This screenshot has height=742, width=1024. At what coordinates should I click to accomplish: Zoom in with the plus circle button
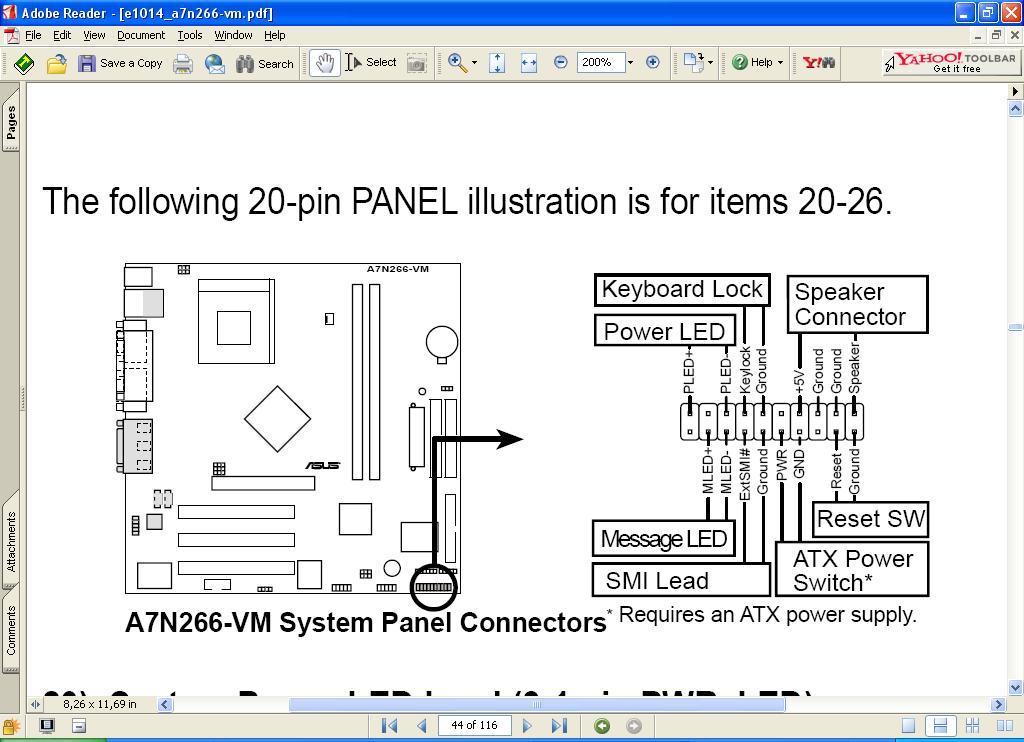652,62
